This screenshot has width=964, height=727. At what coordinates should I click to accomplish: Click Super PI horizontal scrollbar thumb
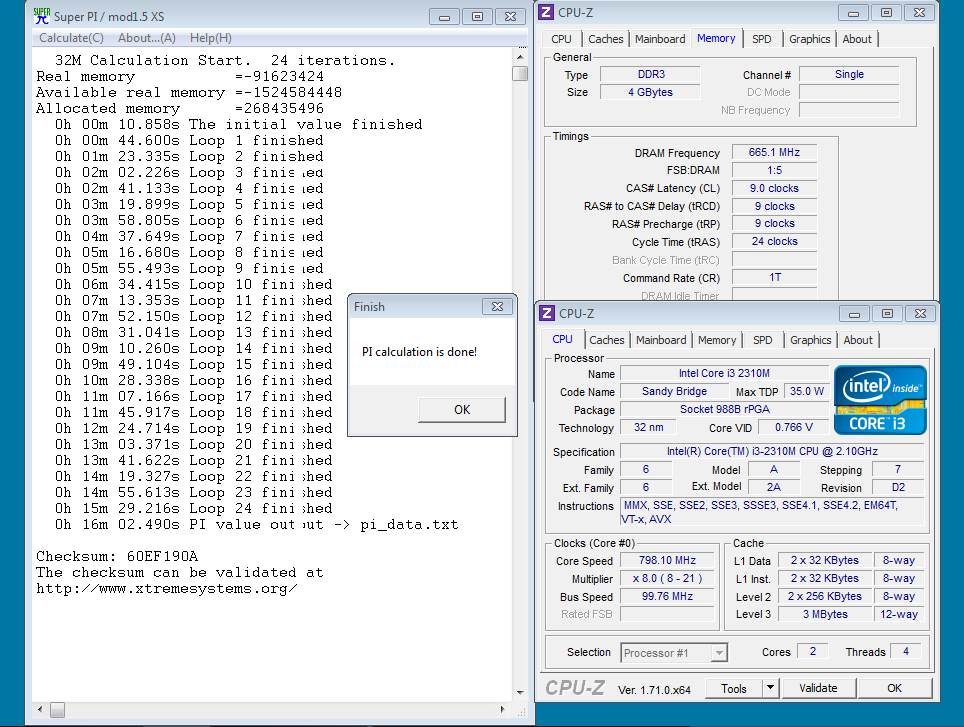click(57, 710)
